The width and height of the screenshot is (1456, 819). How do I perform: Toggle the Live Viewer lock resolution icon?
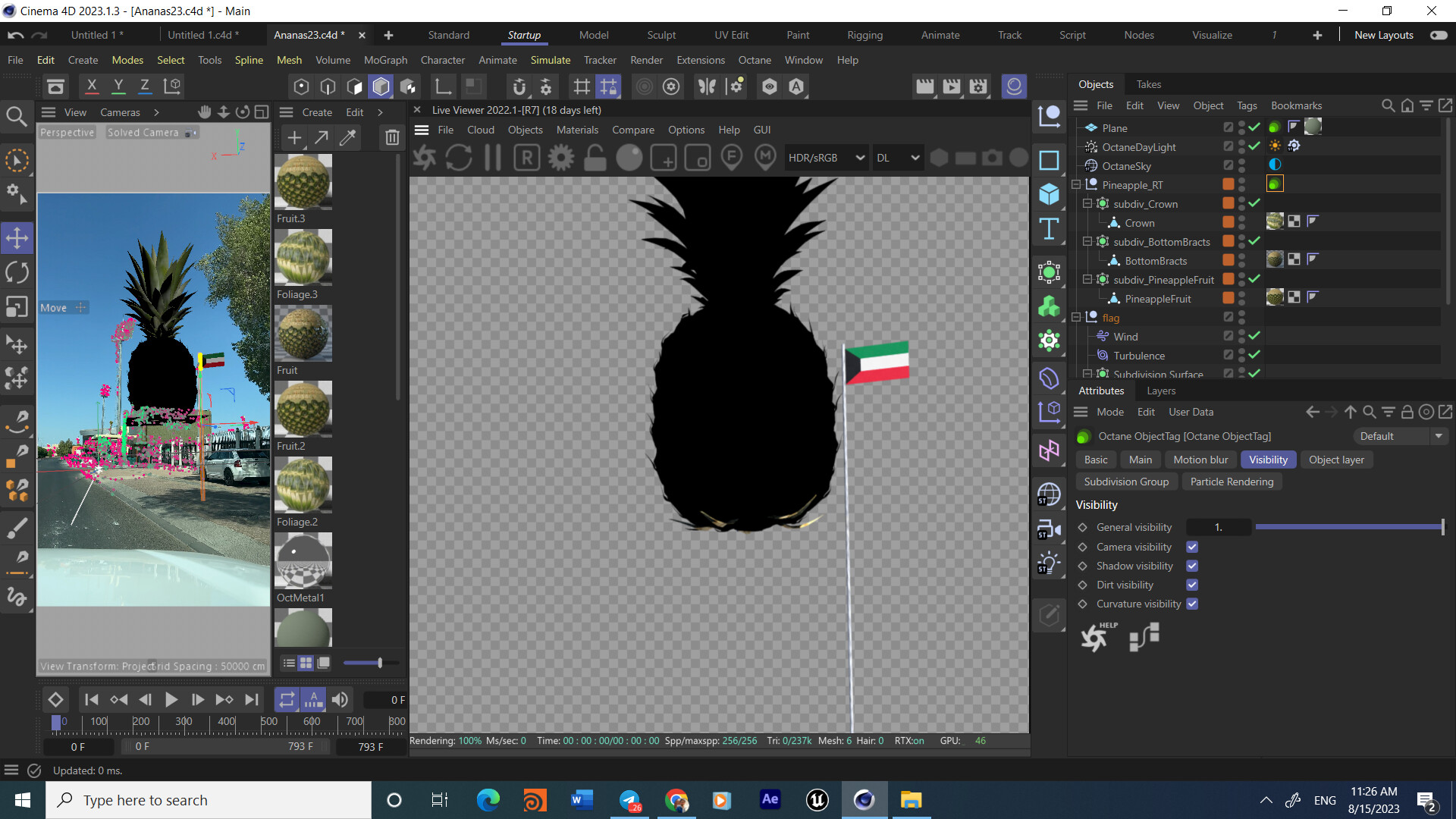click(595, 158)
